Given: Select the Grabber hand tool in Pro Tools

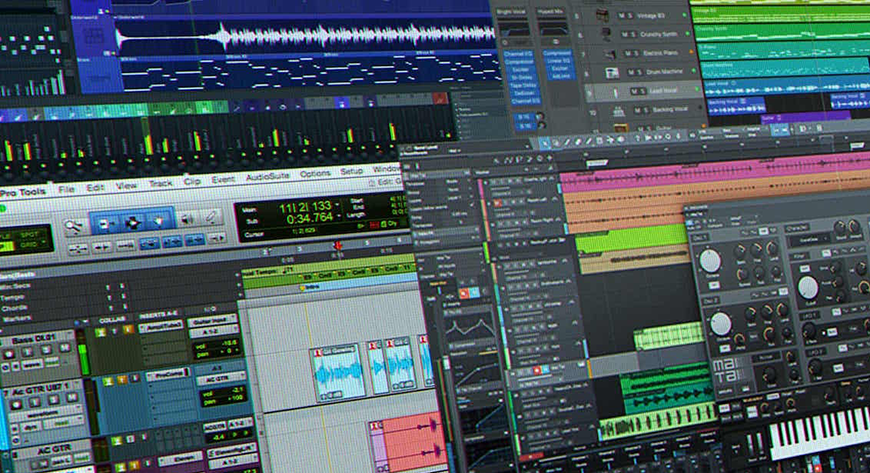Looking at the screenshot, I should 159,221.
